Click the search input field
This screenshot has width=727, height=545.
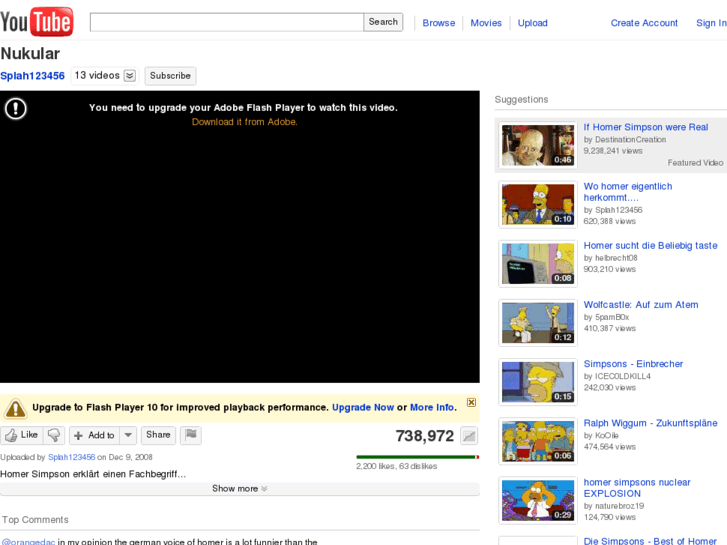pos(226,22)
